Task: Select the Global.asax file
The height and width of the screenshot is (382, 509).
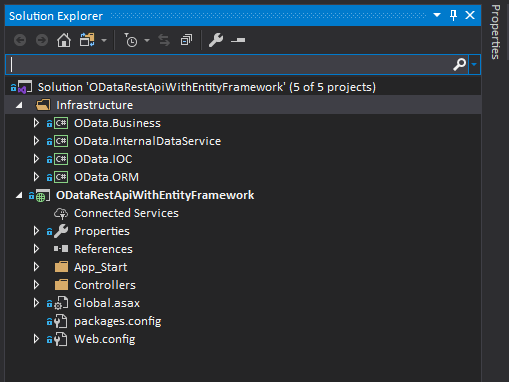Action: coord(107,303)
